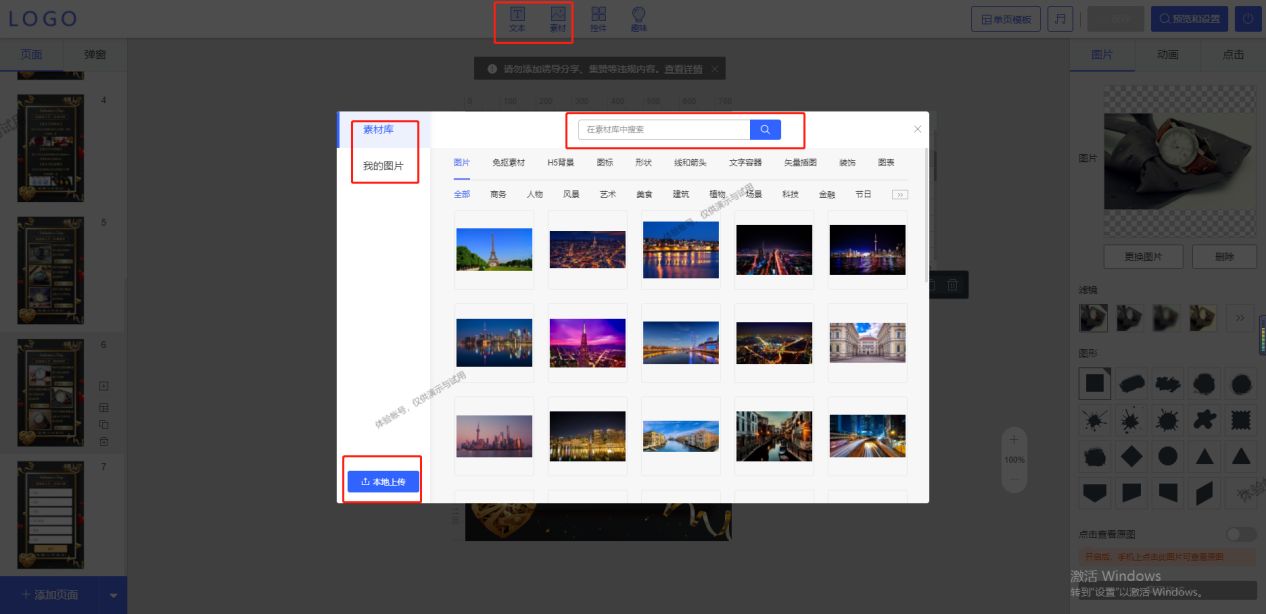Select the splatter shape in the shape panel

tap(1094, 420)
